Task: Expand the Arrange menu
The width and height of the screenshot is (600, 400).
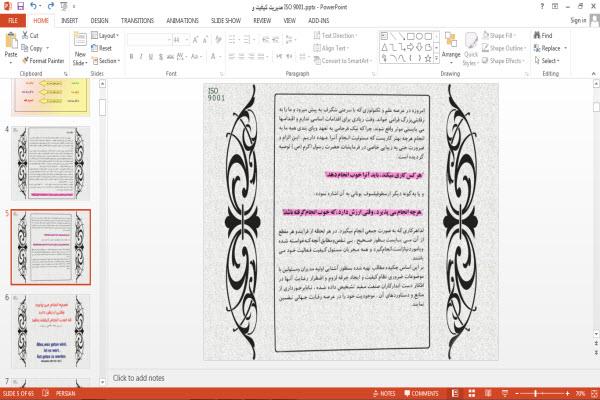Action: pos(451,49)
